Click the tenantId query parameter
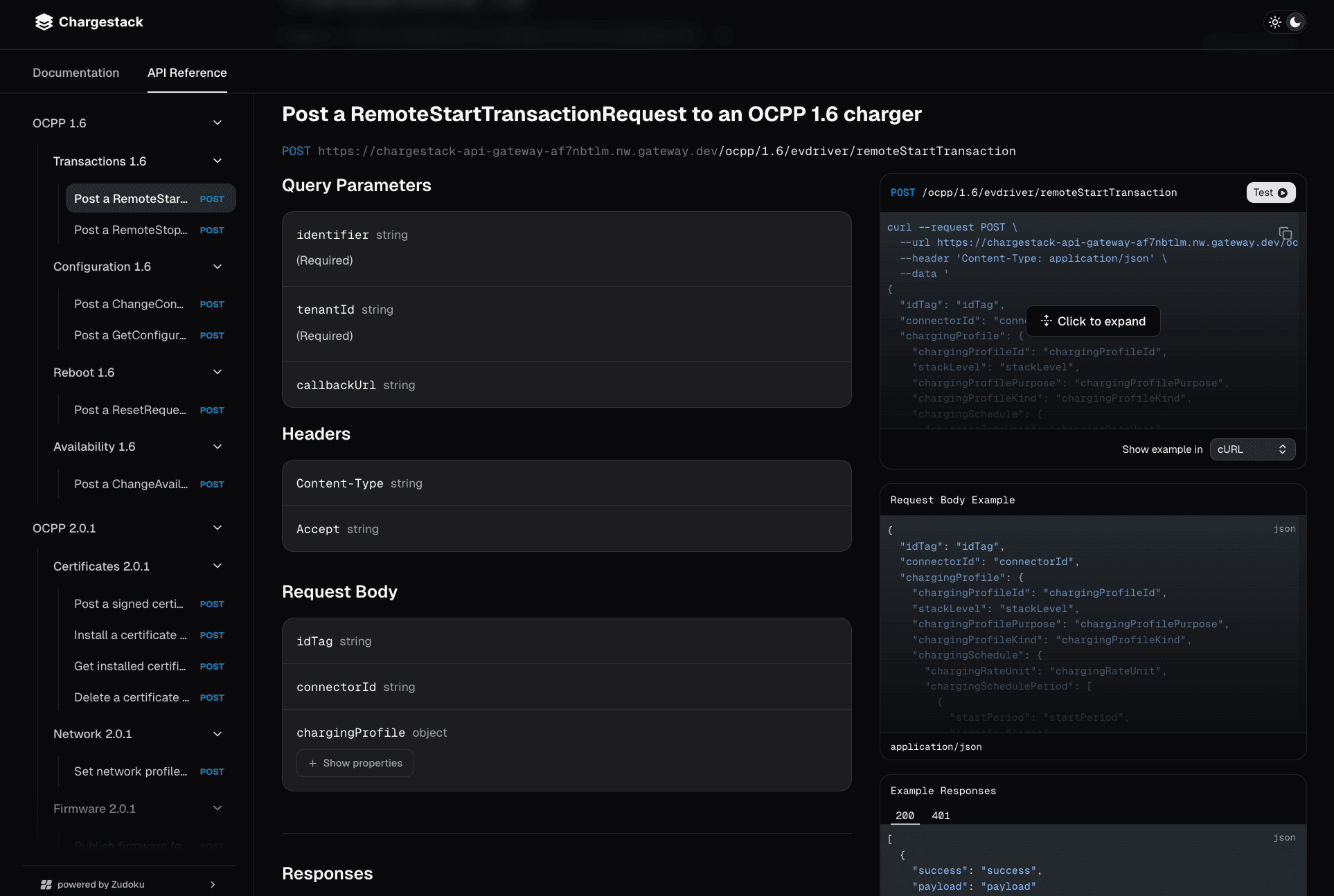Image resolution: width=1334 pixels, height=896 pixels. (x=567, y=324)
